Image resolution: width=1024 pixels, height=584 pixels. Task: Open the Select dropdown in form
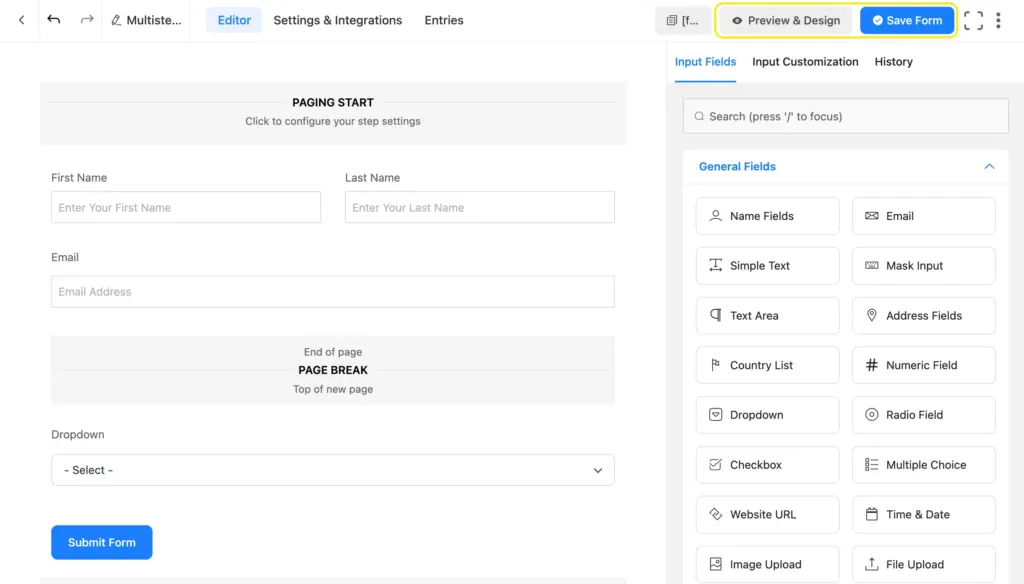(x=332, y=470)
